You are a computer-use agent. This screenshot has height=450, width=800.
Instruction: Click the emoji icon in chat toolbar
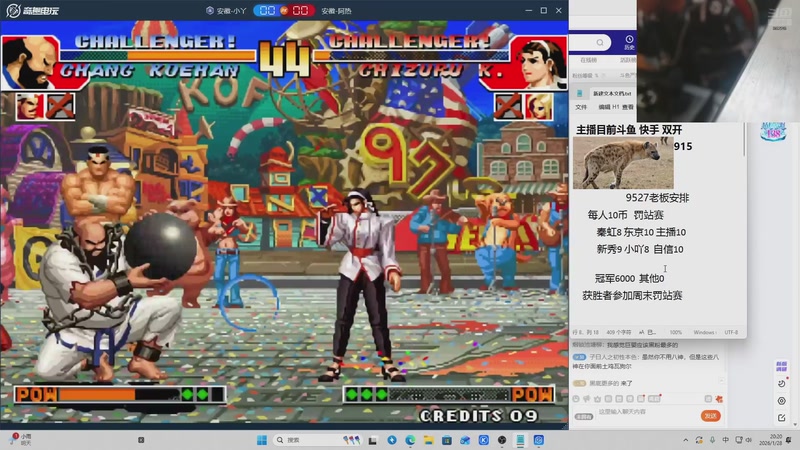[x=576, y=399]
